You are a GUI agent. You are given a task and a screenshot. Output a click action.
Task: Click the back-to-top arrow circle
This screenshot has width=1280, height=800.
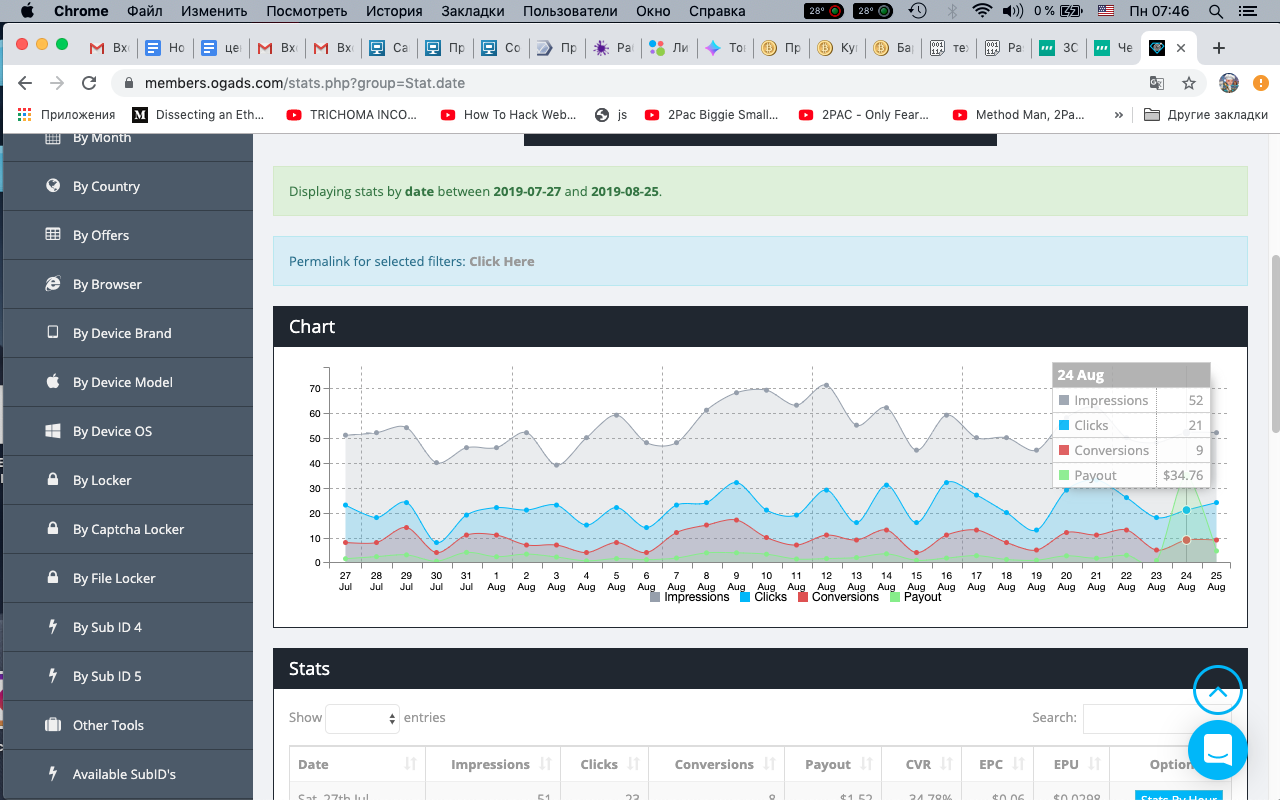(x=1218, y=690)
